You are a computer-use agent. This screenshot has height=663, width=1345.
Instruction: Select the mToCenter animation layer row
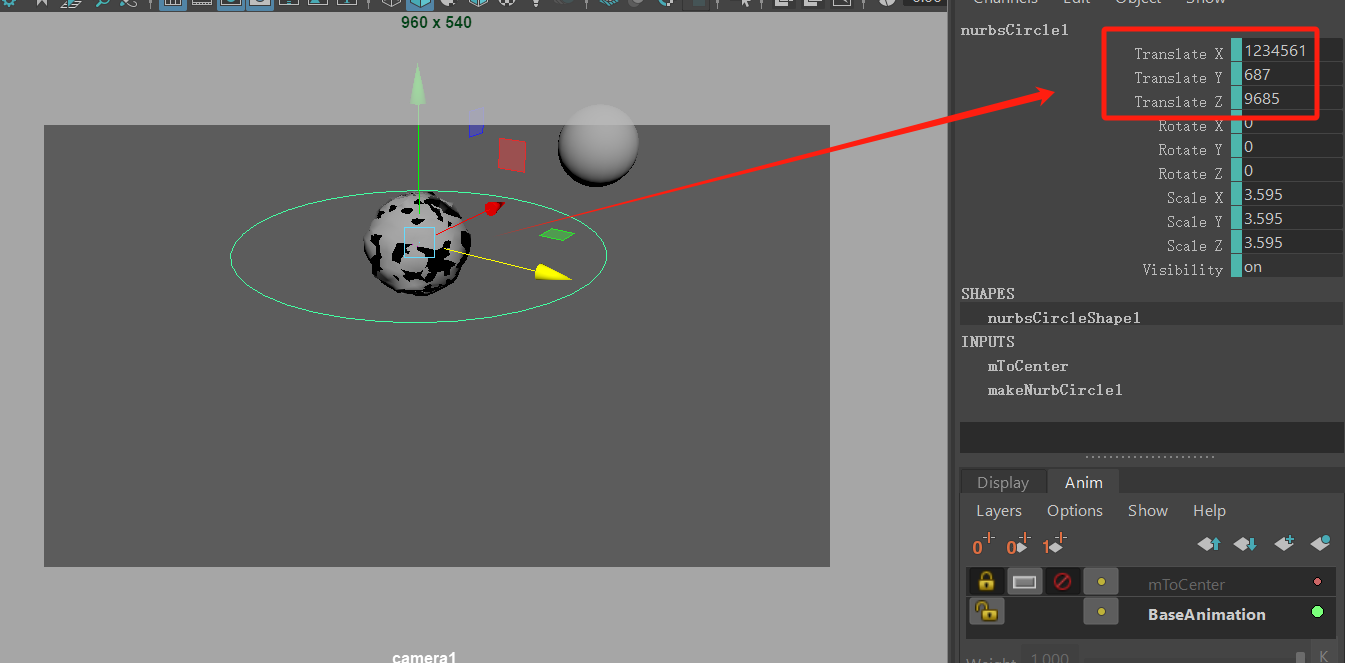[1151, 582]
